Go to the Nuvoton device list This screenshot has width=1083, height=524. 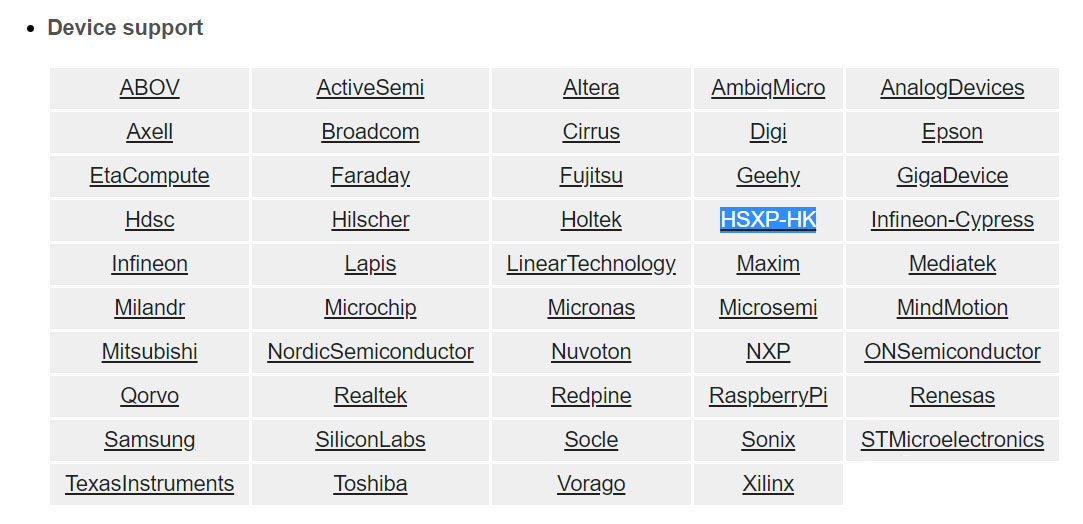point(591,352)
